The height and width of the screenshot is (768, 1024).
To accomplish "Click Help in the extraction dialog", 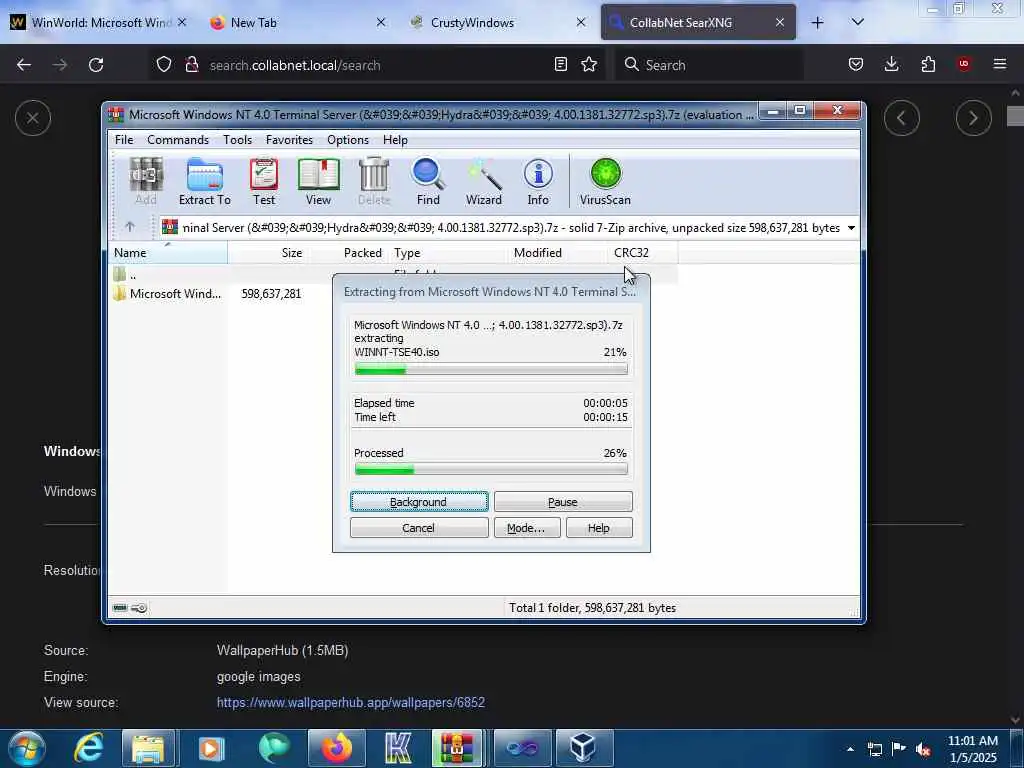I will click(x=599, y=528).
